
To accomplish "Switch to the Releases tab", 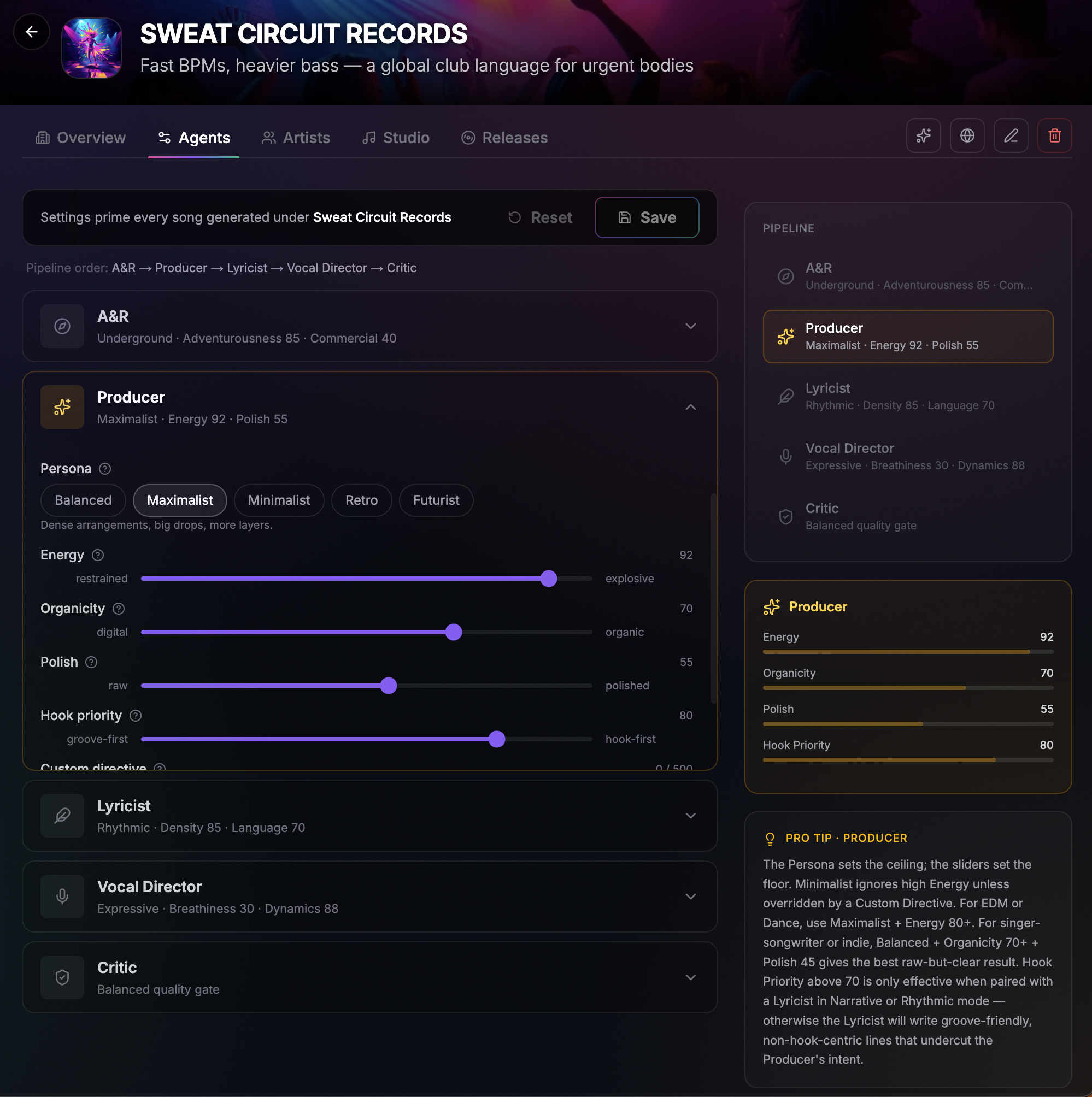I will coord(504,138).
